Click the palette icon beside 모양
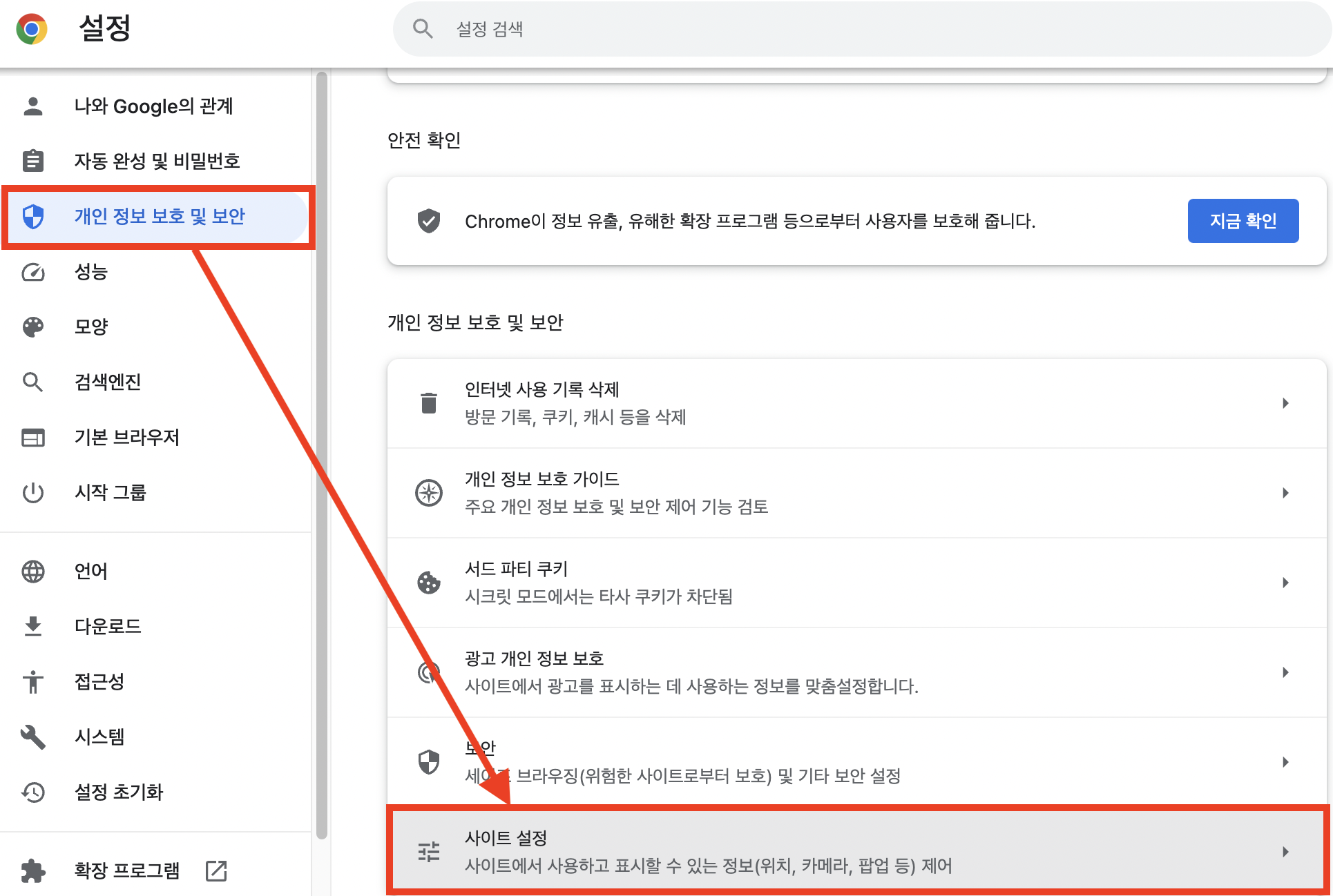 pyautogui.click(x=32, y=327)
